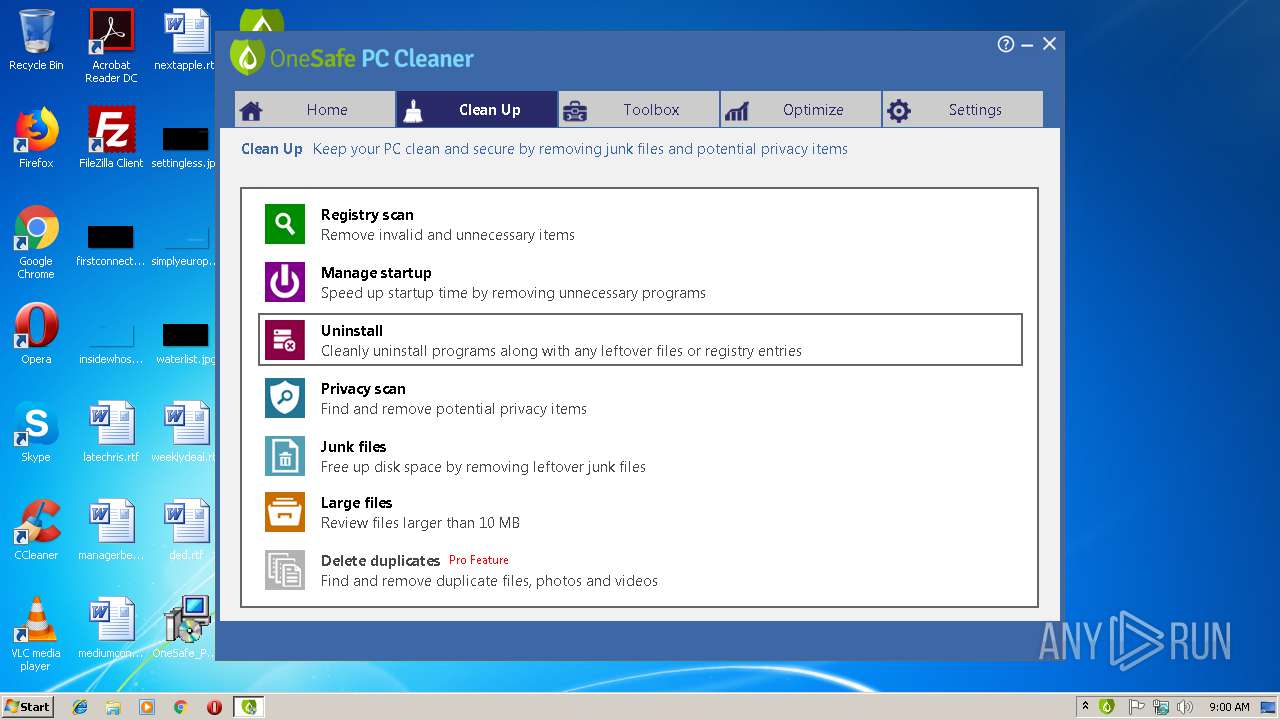Click the Junk files title
Image resolution: width=1280 pixels, height=720 pixels.
[x=353, y=446]
